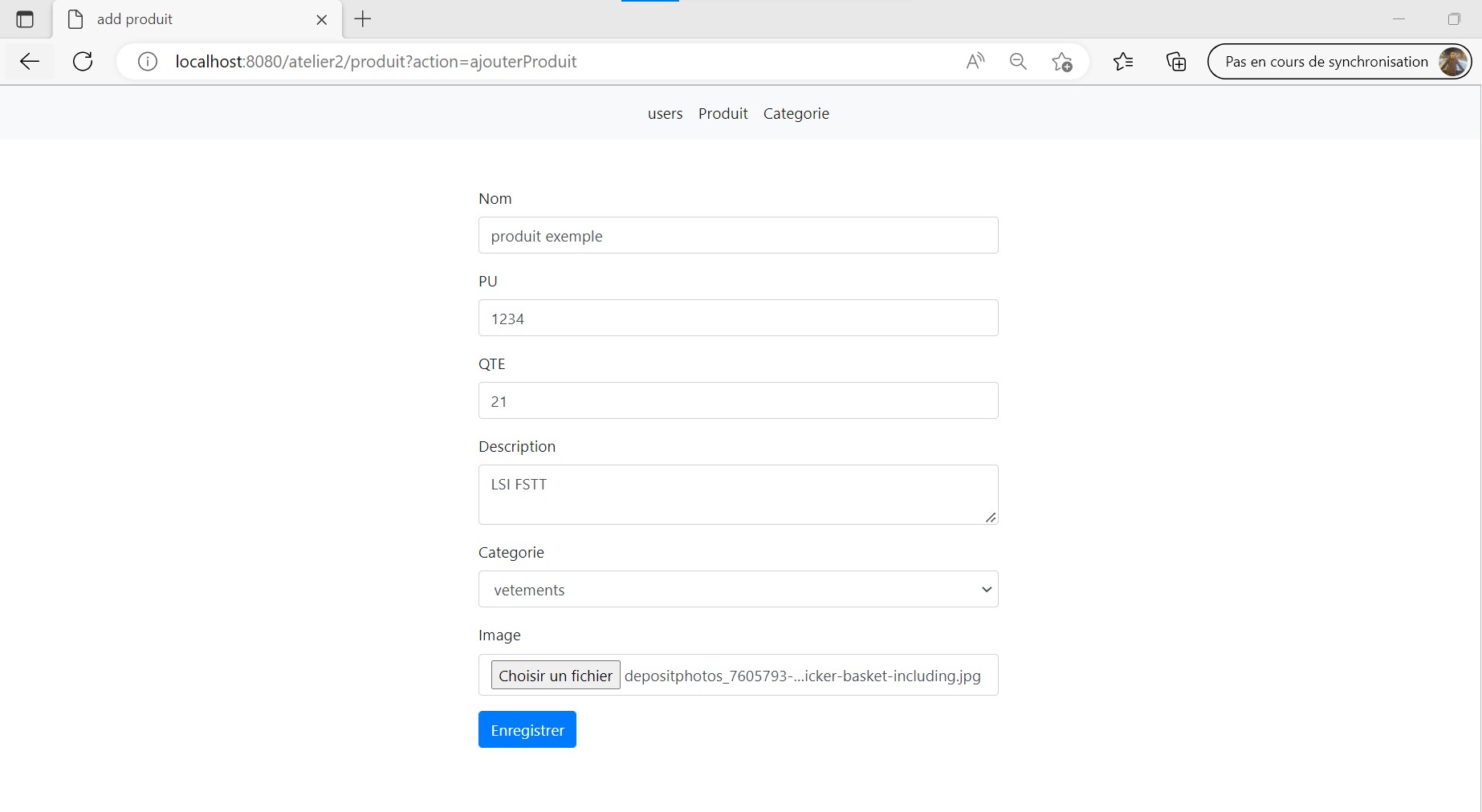This screenshot has height=812, width=1482.
Task: Refresh the add produit page
Action: (83, 61)
